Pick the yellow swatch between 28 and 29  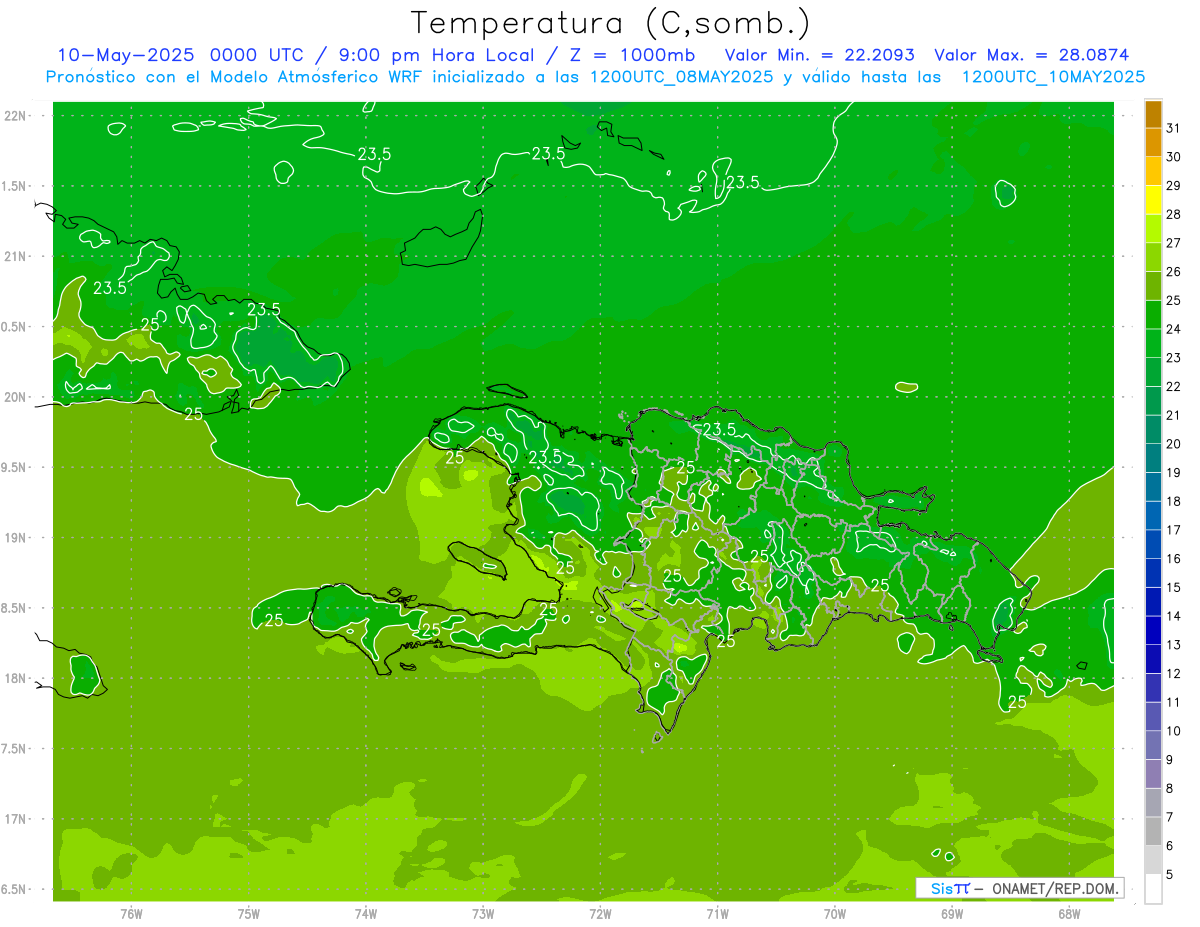[1153, 200]
